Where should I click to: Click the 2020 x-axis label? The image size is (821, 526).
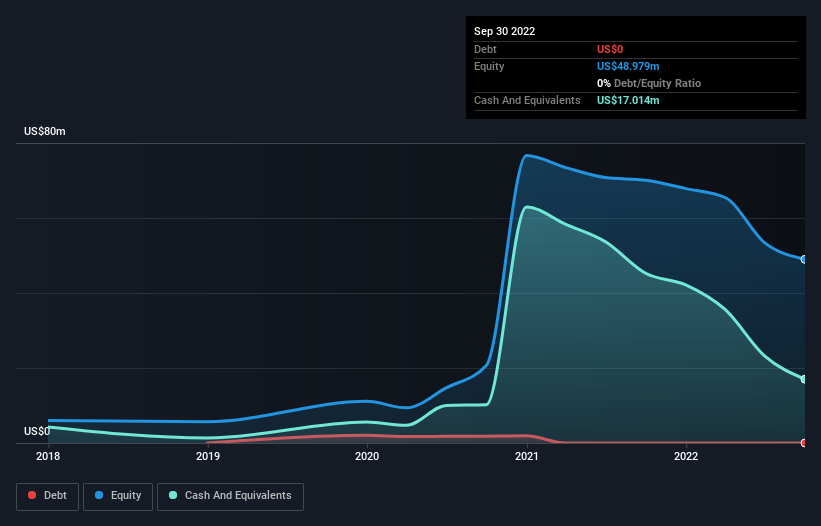coord(367,456)
